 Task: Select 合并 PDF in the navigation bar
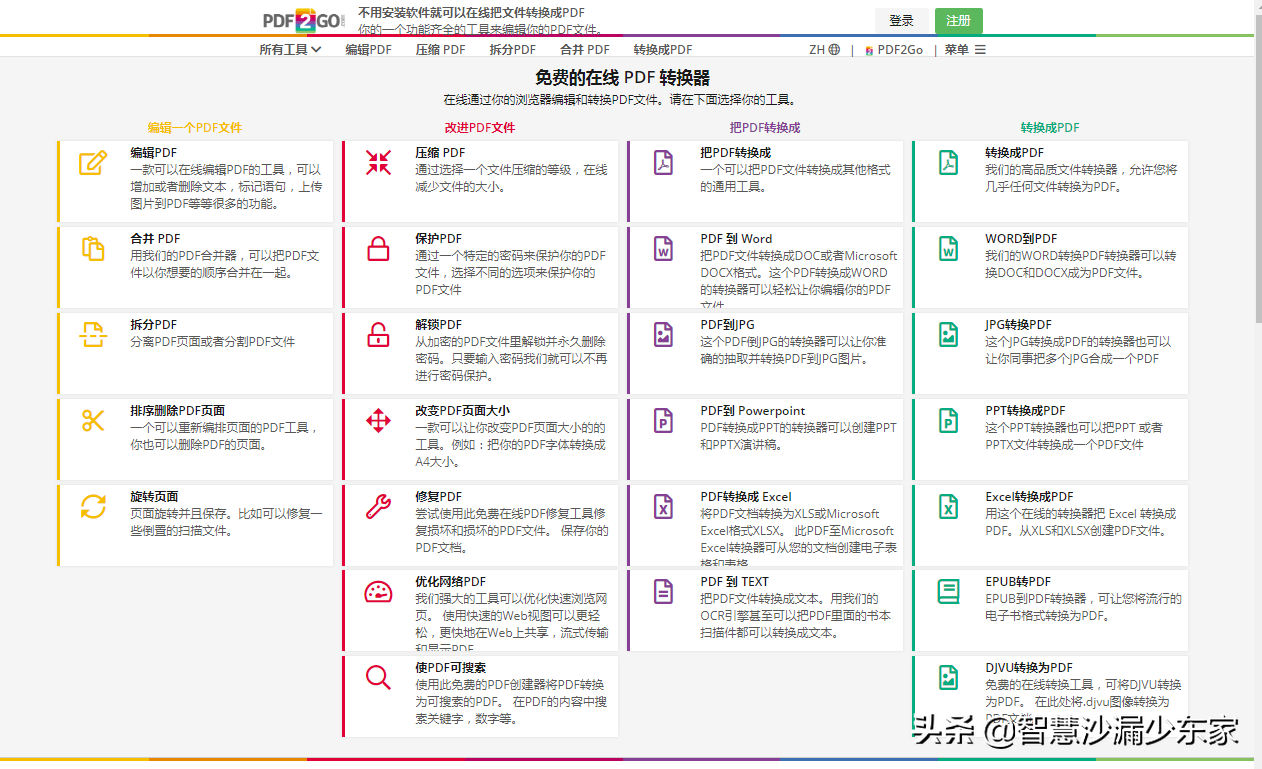(x=585, y=49)
